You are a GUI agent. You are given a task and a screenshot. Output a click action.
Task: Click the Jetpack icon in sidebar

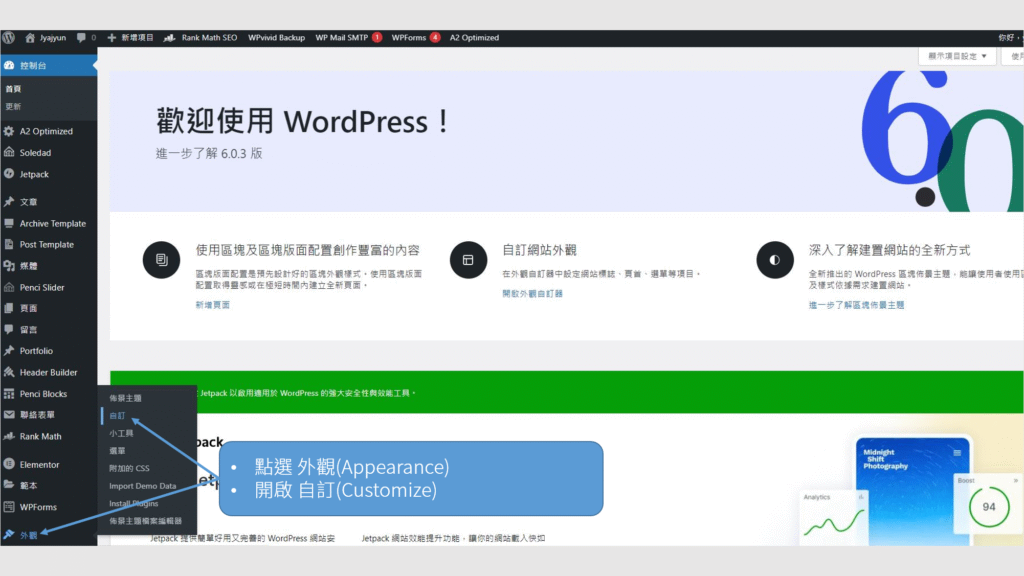coord(9,174)
